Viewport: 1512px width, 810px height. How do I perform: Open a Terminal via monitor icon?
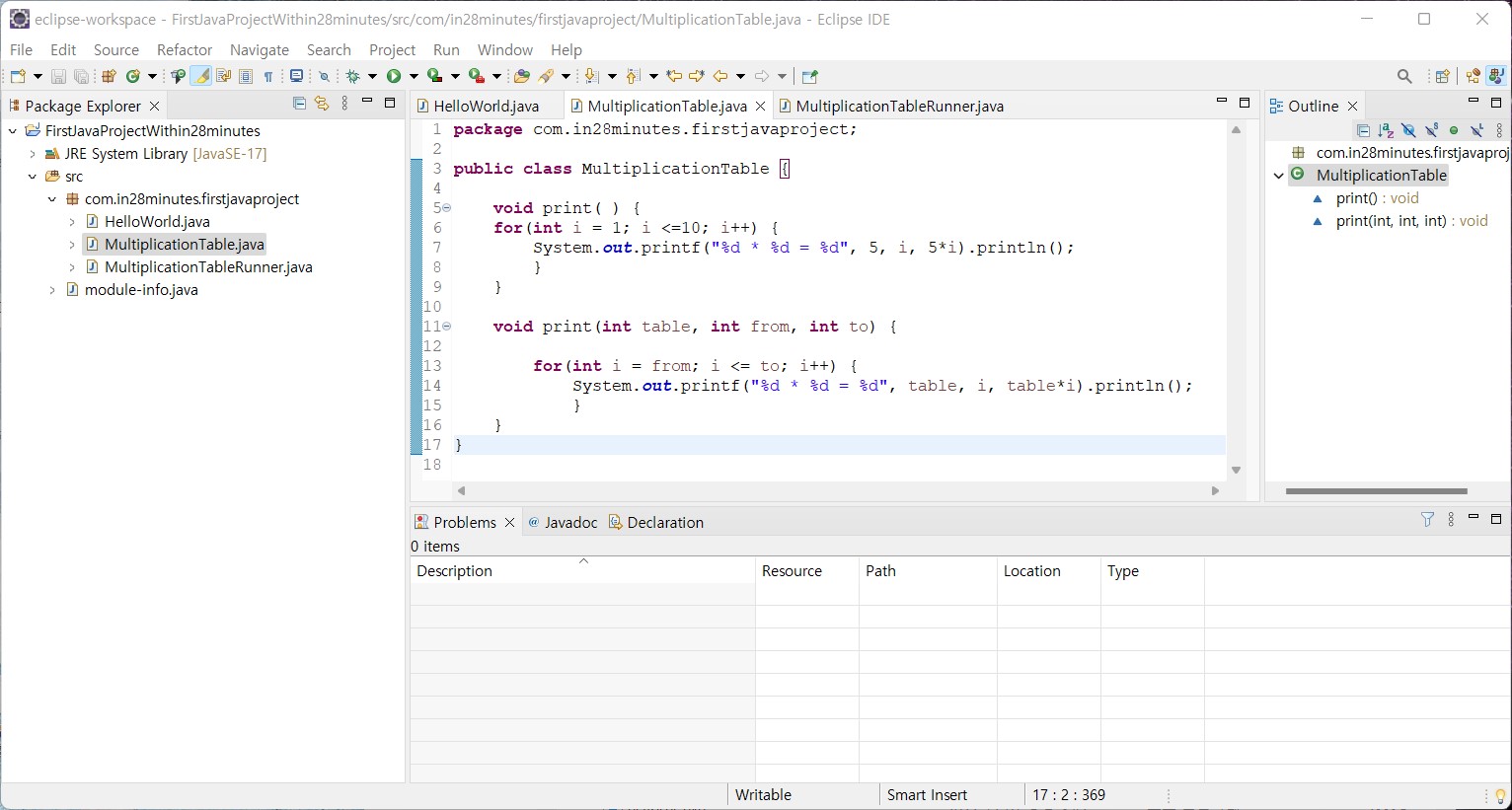pyautogui.click(x=296, y=76)
